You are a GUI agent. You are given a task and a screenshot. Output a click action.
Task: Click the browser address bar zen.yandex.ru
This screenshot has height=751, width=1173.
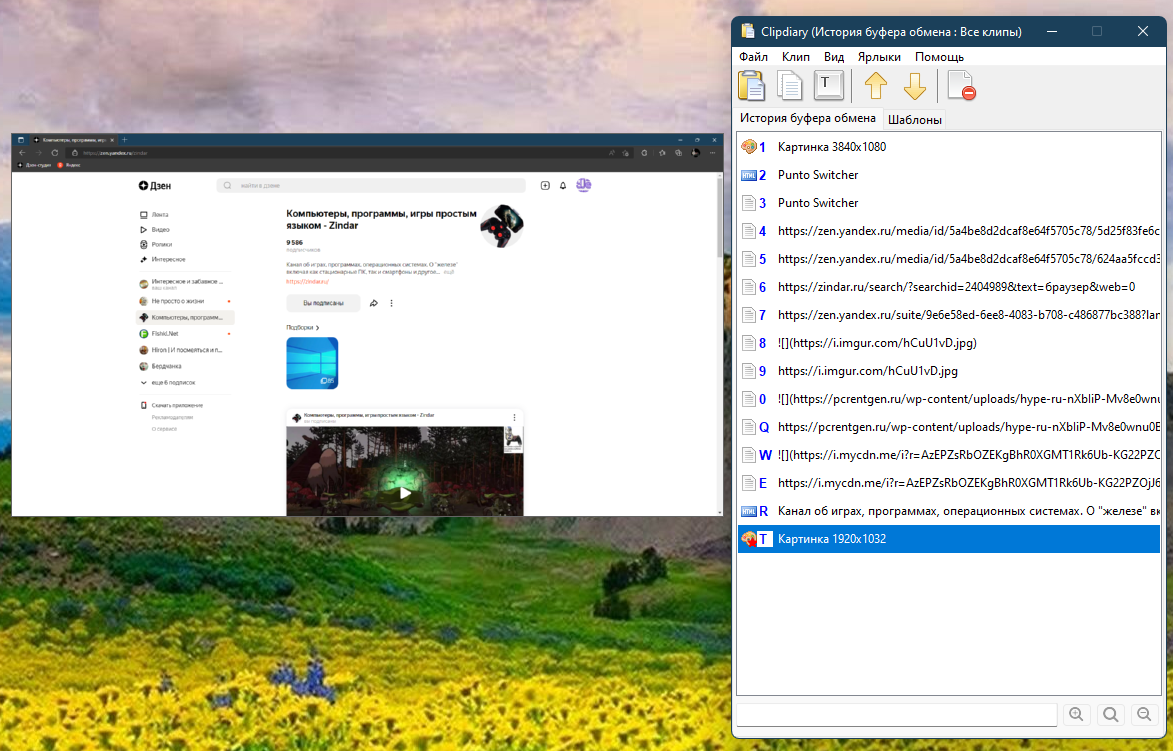tap(337, 153)
